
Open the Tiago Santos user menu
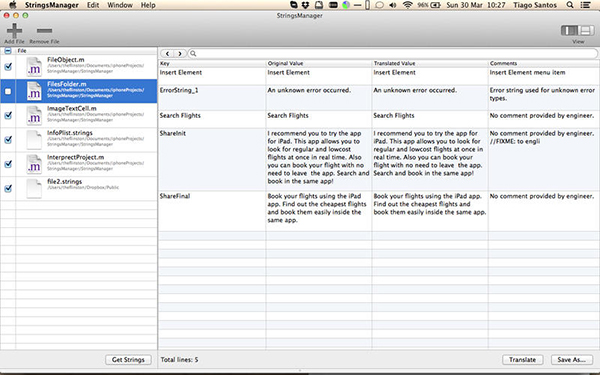535,5
